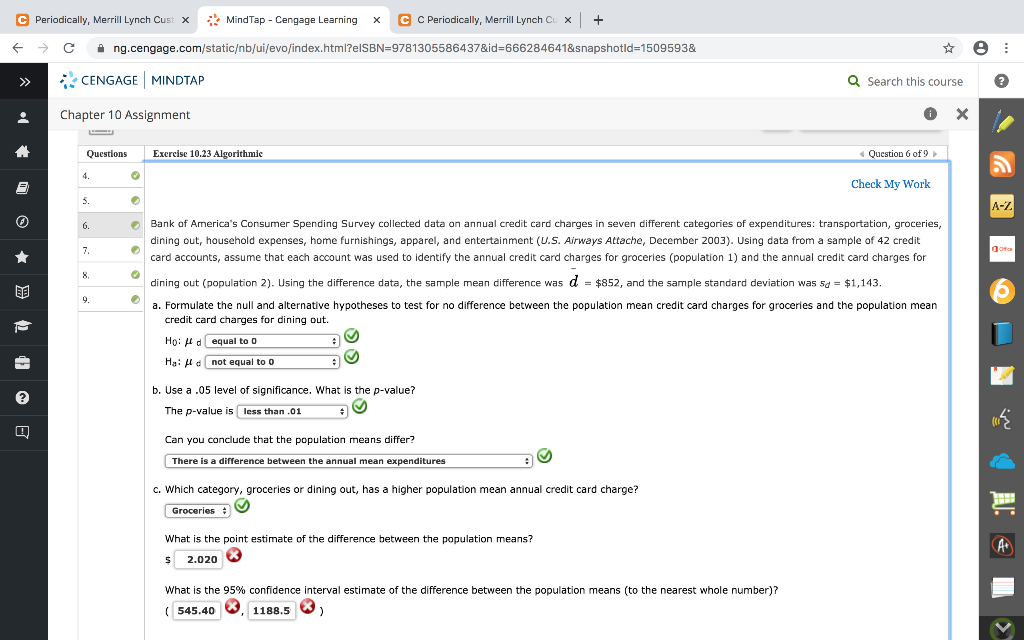Open the A+ grades app
The image size is (1024, 640).
pos(1002,545)
